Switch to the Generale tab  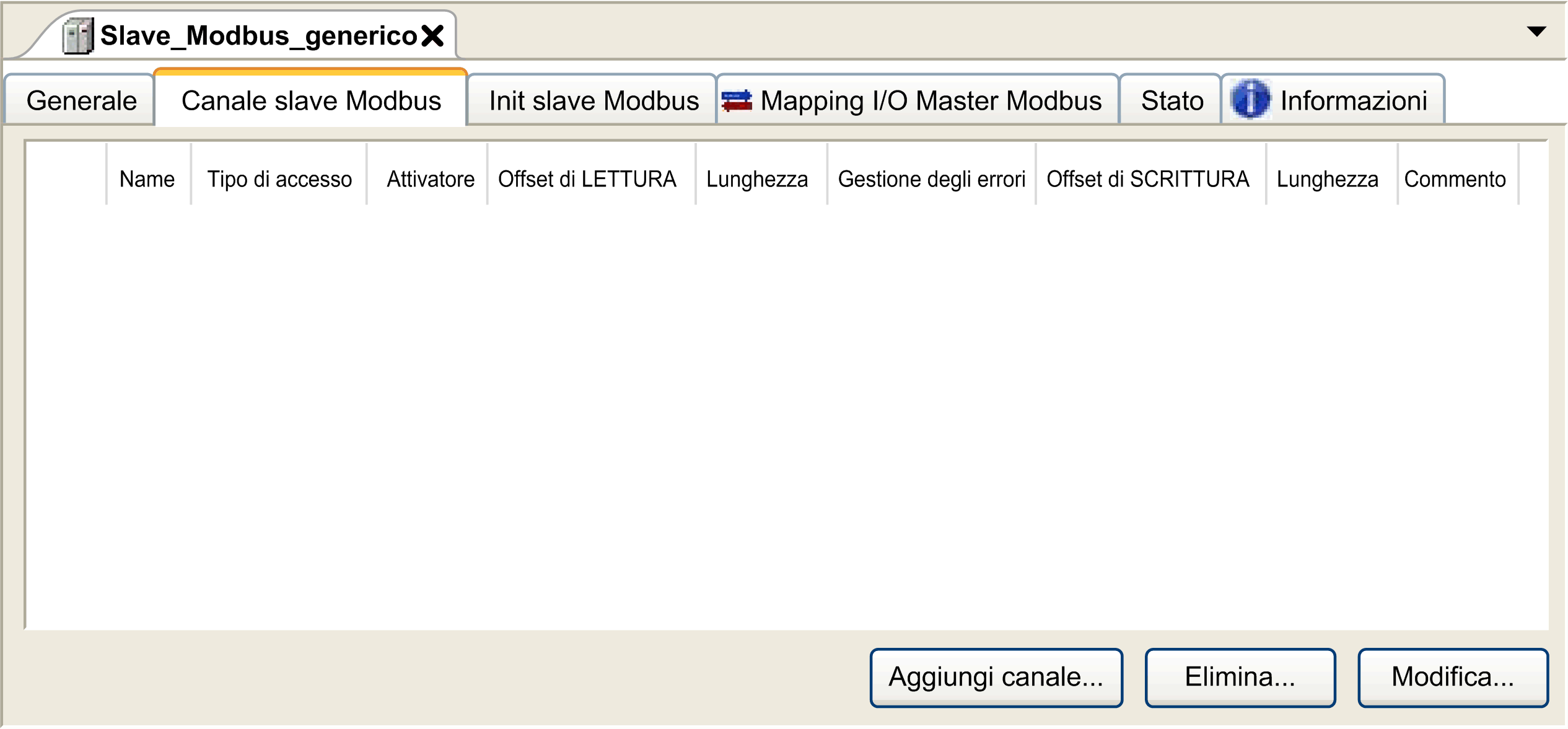click(x=80, y=100)
